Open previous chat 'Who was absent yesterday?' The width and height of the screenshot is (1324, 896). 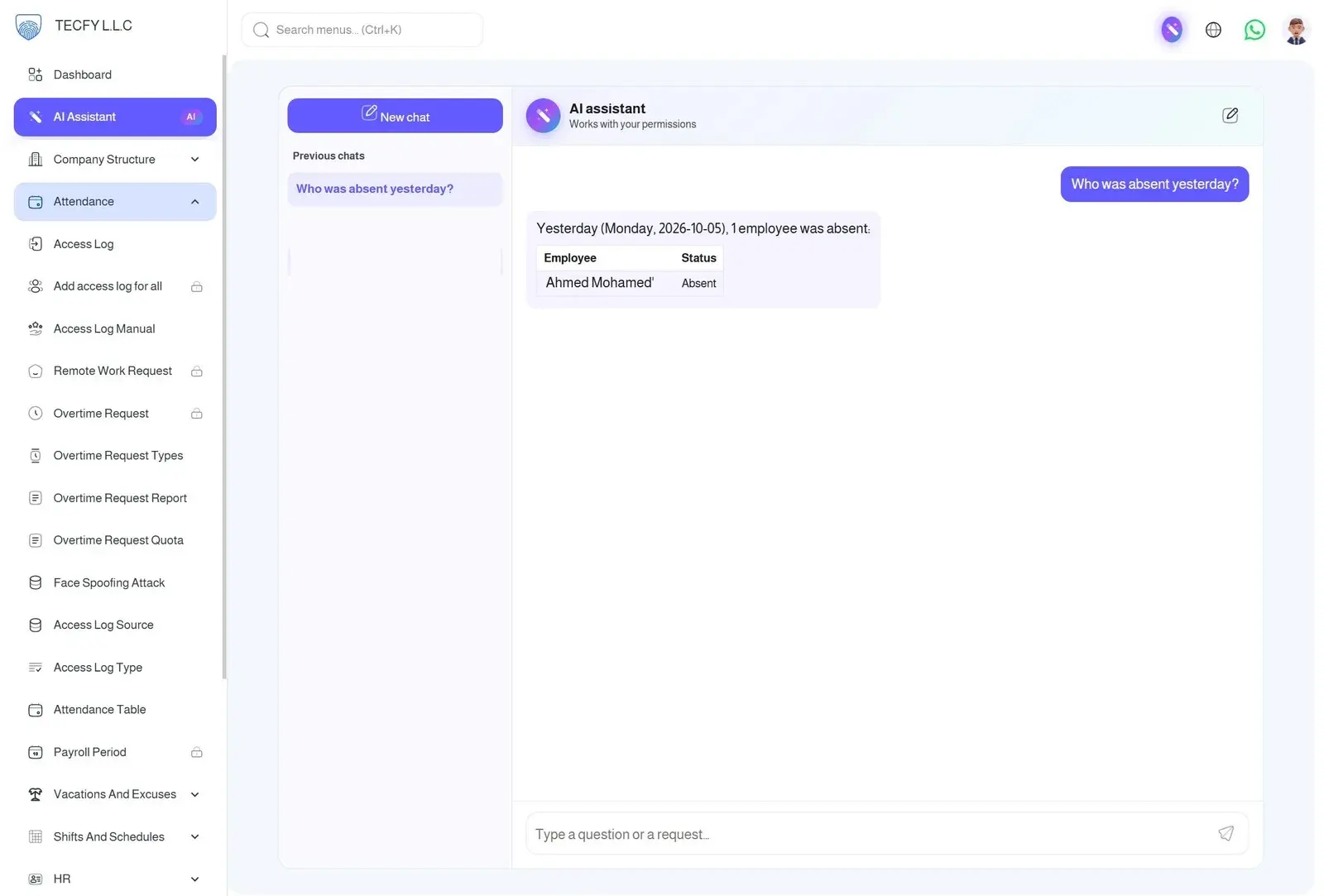395,189
